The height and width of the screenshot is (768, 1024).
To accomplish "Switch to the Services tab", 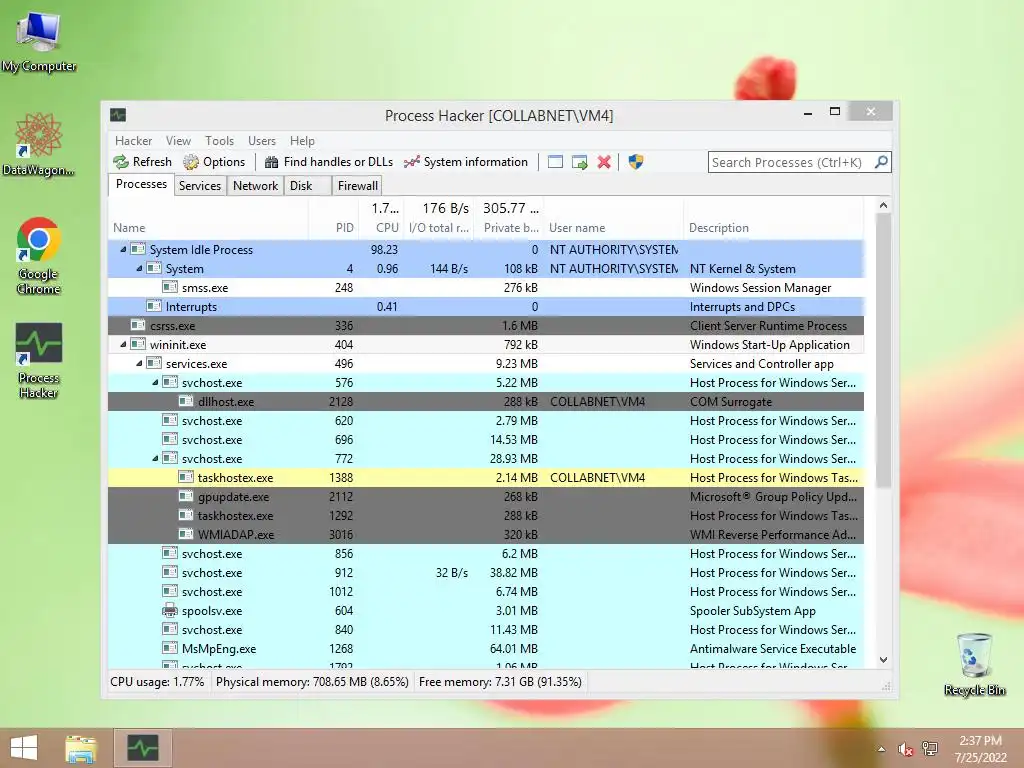I will click(200, 186).
